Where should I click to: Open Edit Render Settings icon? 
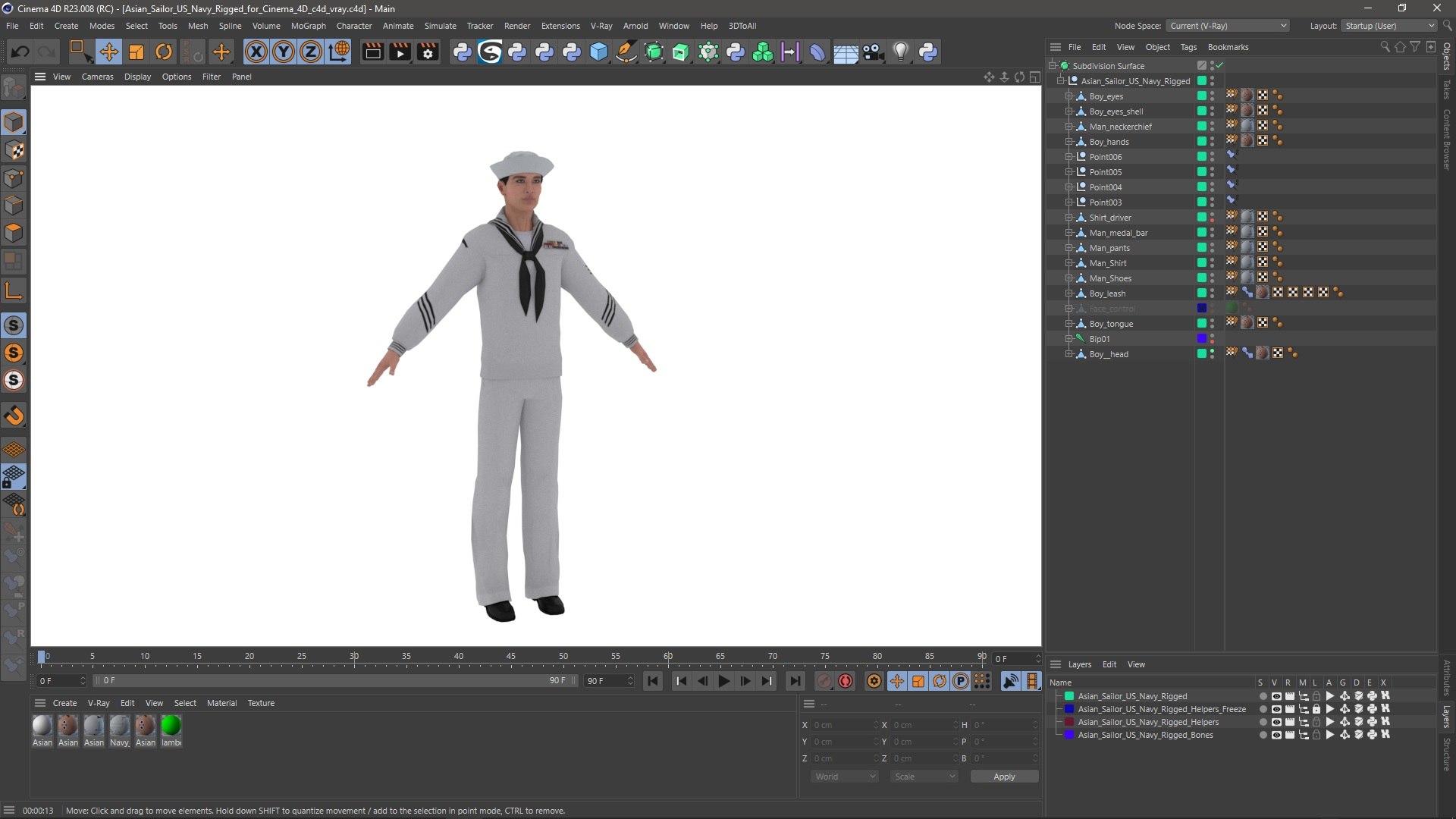point(428,52)
